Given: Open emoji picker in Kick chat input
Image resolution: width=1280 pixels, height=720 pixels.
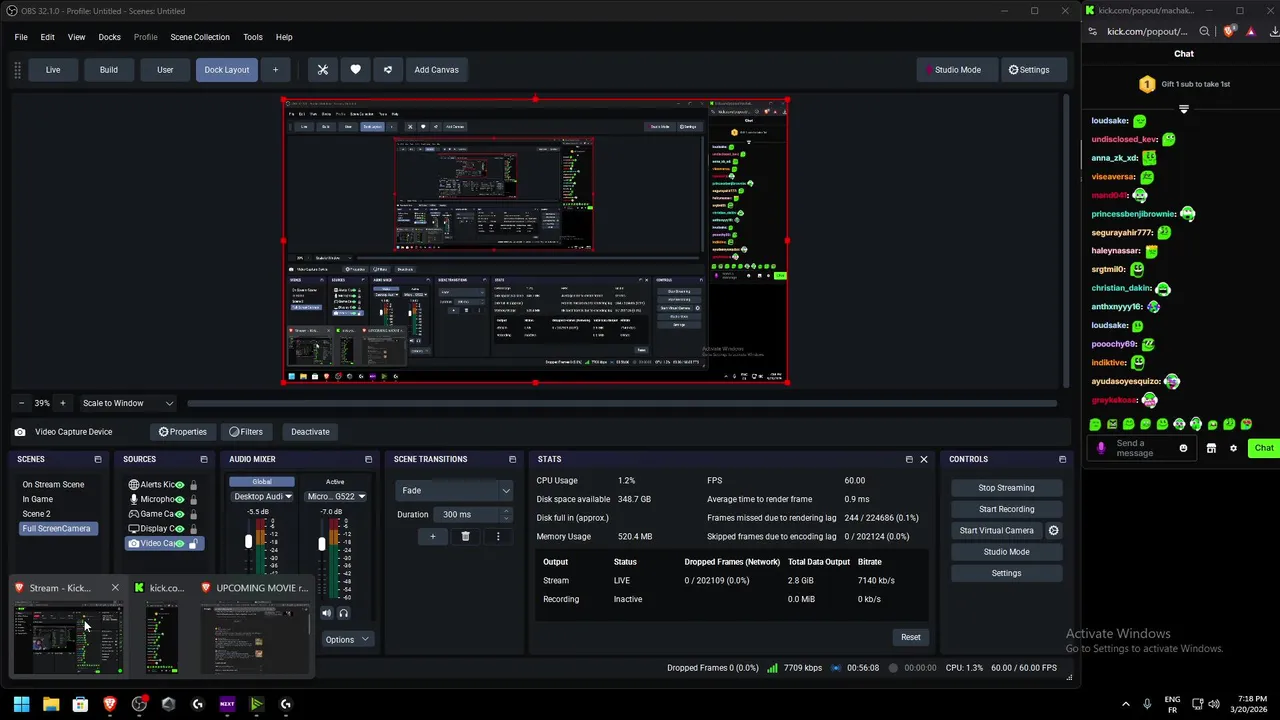Looking at the screenshot, I should point(1183,448).
